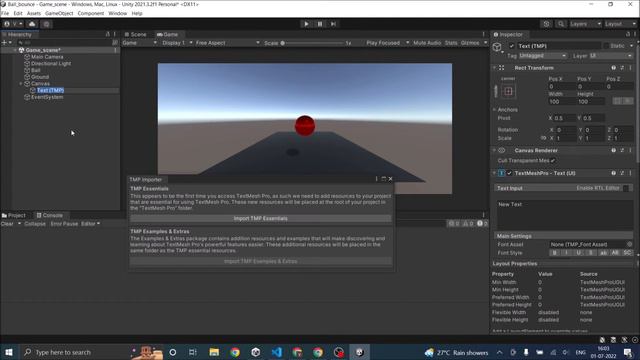640x360 pixels.
Task: Collapse the Canvas tree item arrow
Action: [x=21, y=84]
